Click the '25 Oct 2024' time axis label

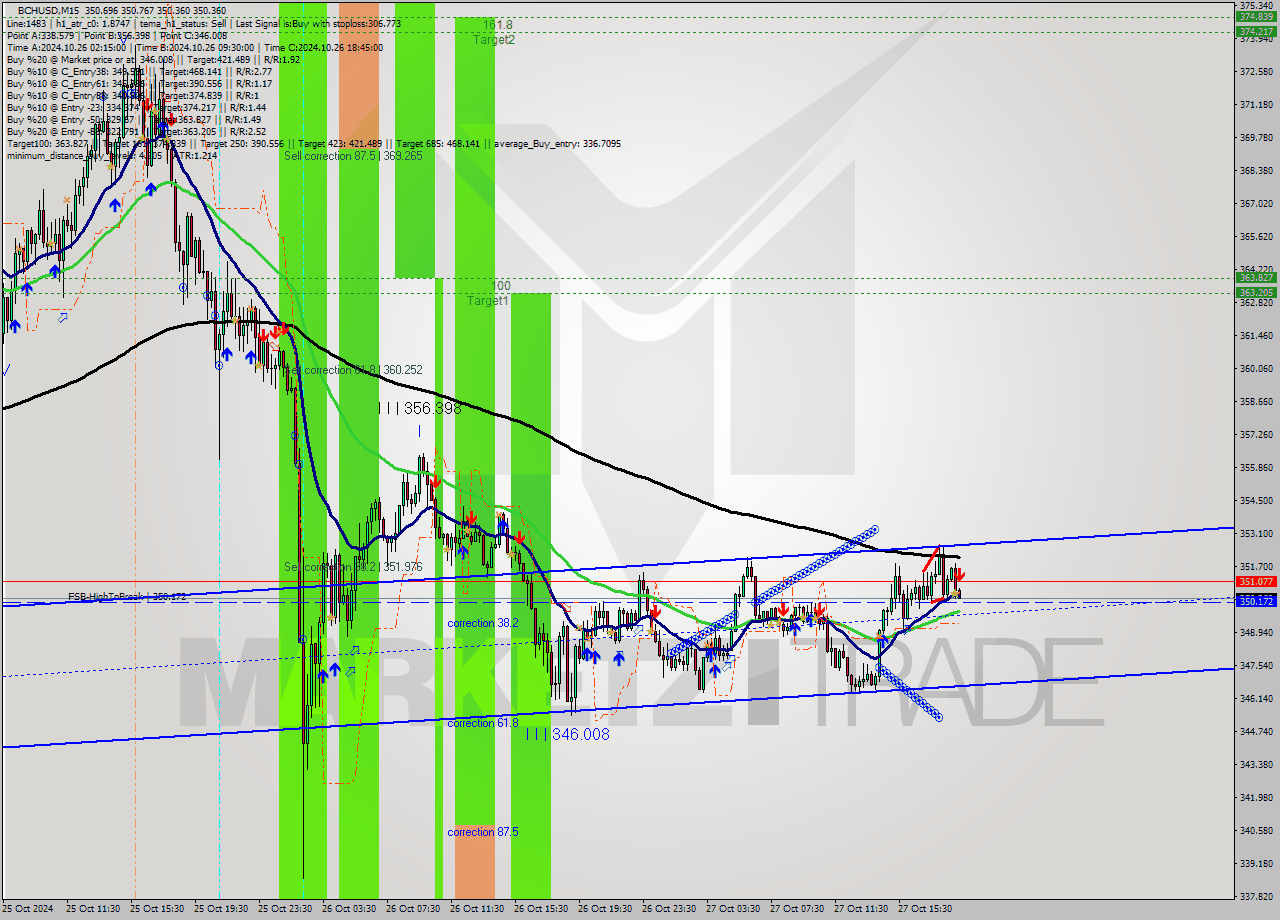pos(25,909)
